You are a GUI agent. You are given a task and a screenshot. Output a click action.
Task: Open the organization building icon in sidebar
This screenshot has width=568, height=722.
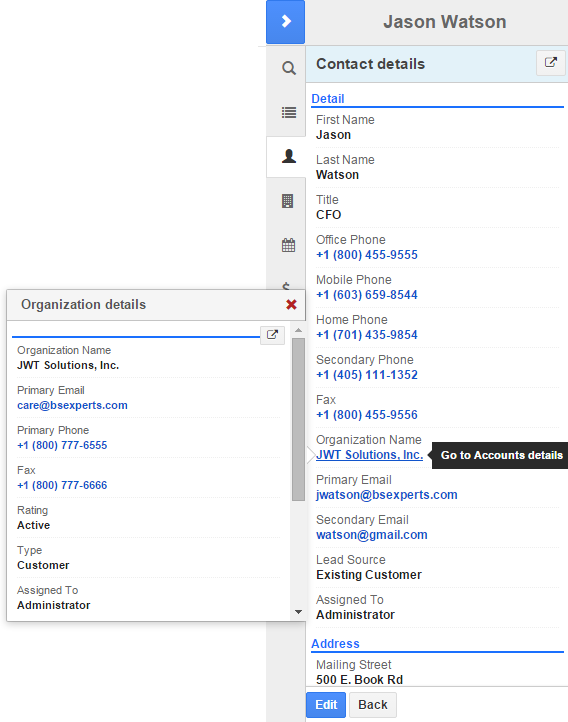pyautogui.click(x=288, y=201)
